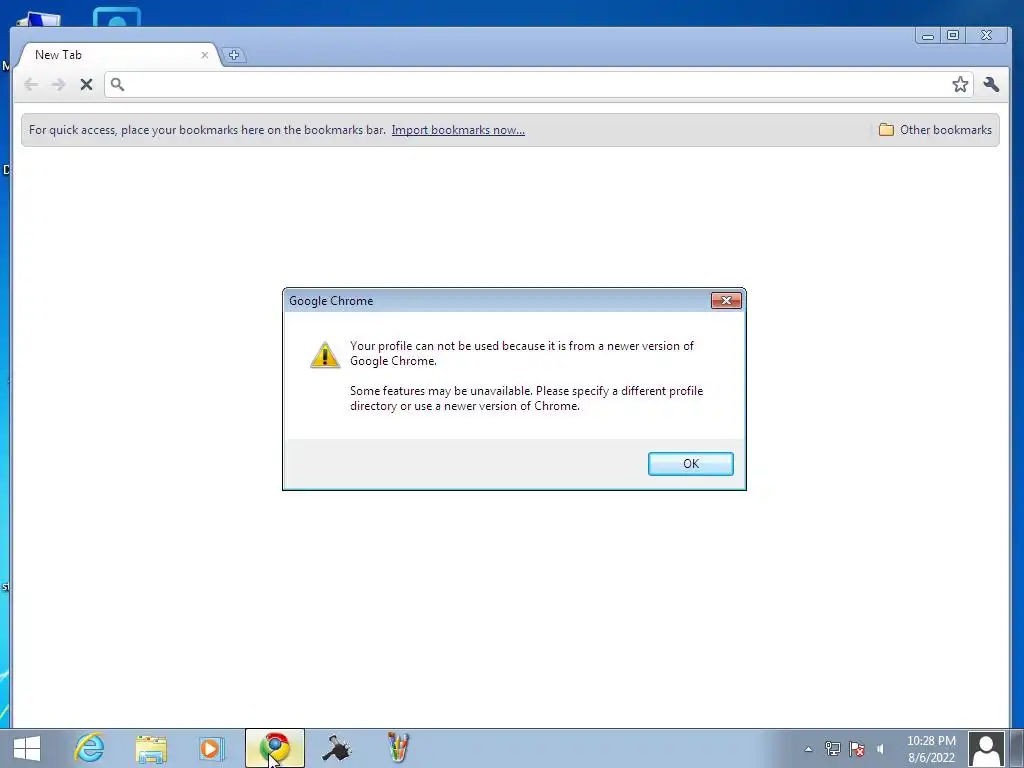
Task: Close the Chrome browser window
Action: pos(986,36)
